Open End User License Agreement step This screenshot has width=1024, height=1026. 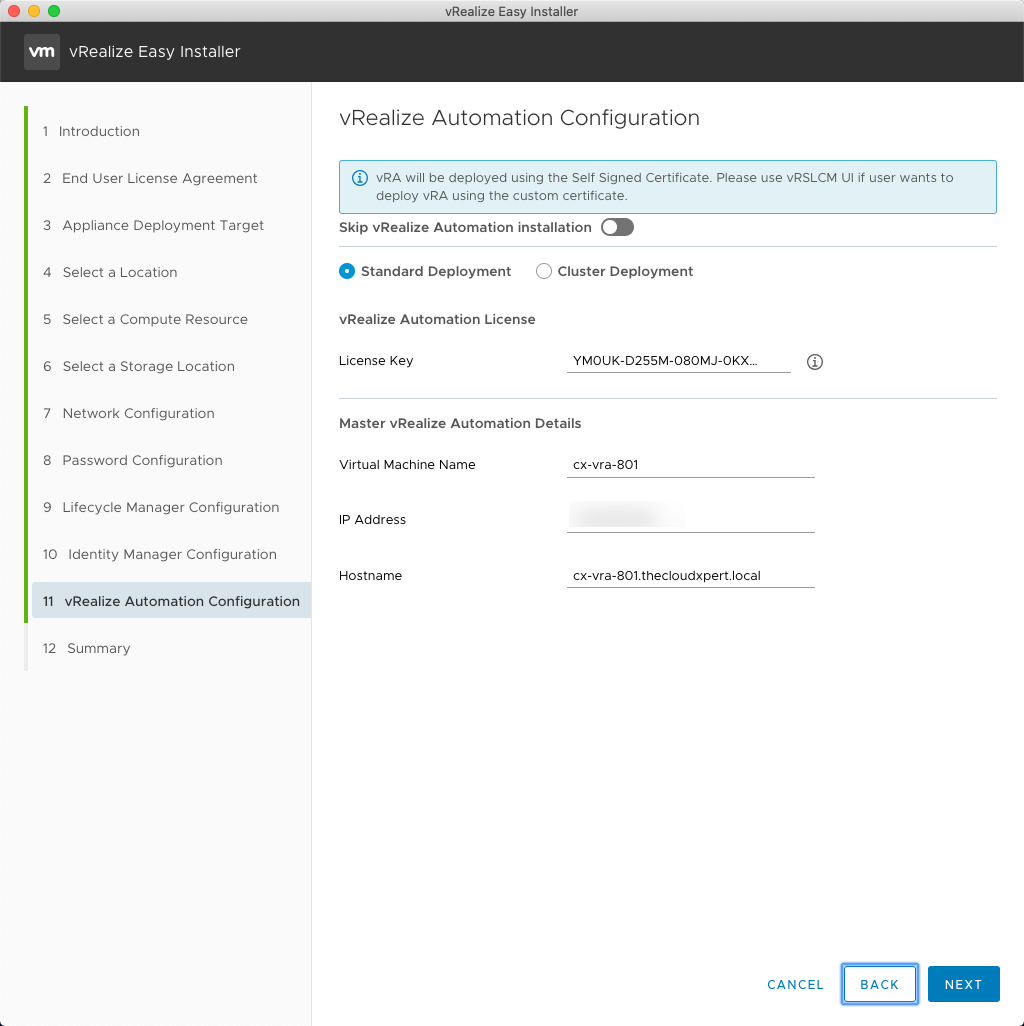coord(159,178)
